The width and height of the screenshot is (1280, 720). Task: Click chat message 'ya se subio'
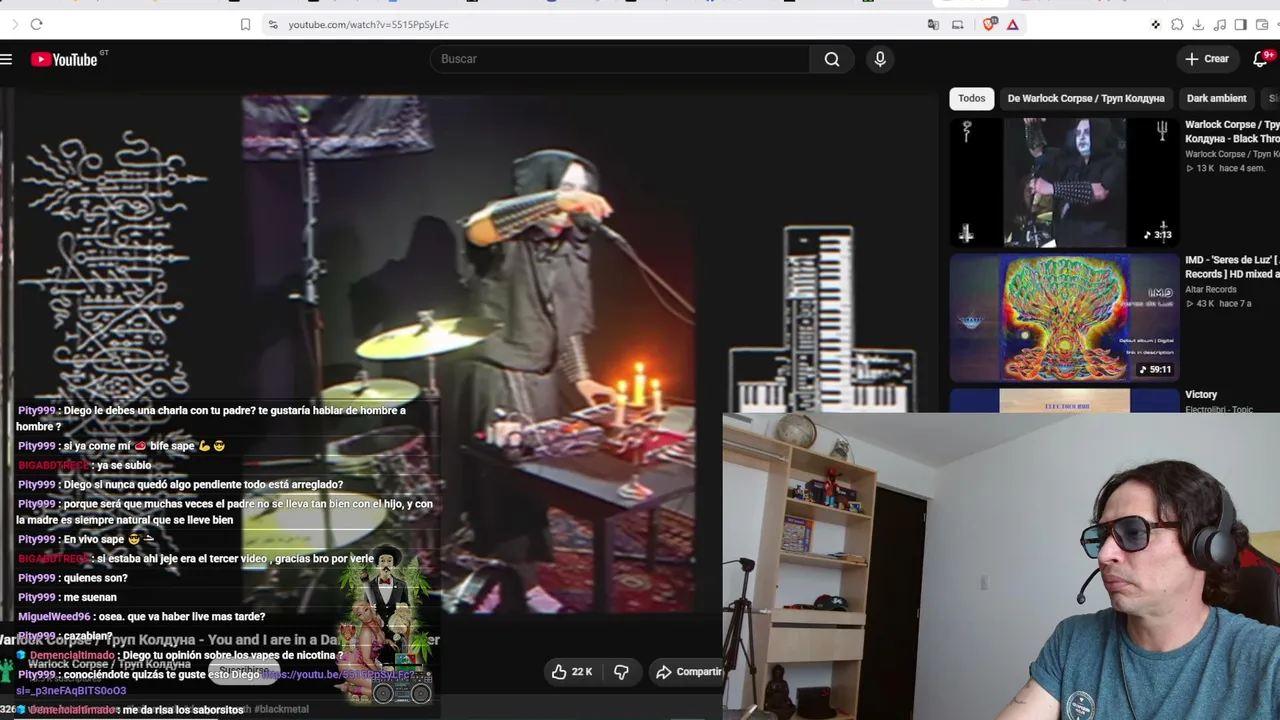point(124,466)
